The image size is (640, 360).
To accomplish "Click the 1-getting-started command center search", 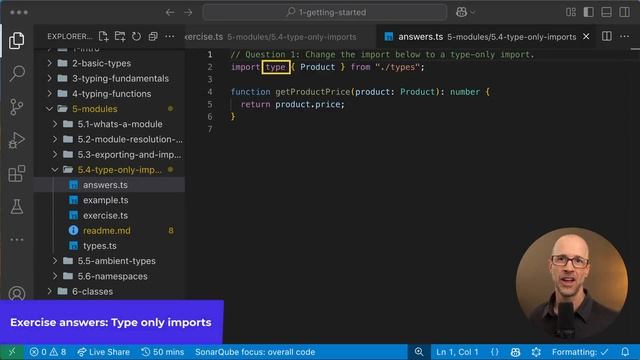I will click(x=325, y=12).
